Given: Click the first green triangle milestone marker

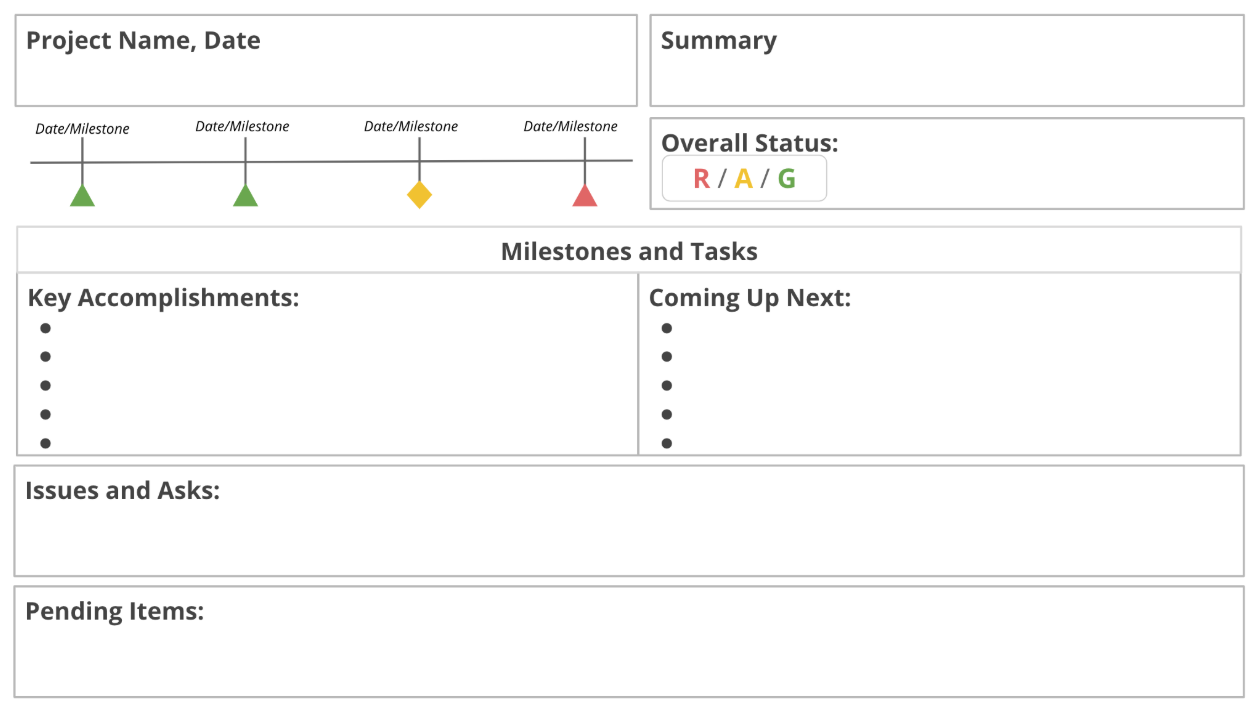Looking at the screenshot, I should click(x=82, y=196).
